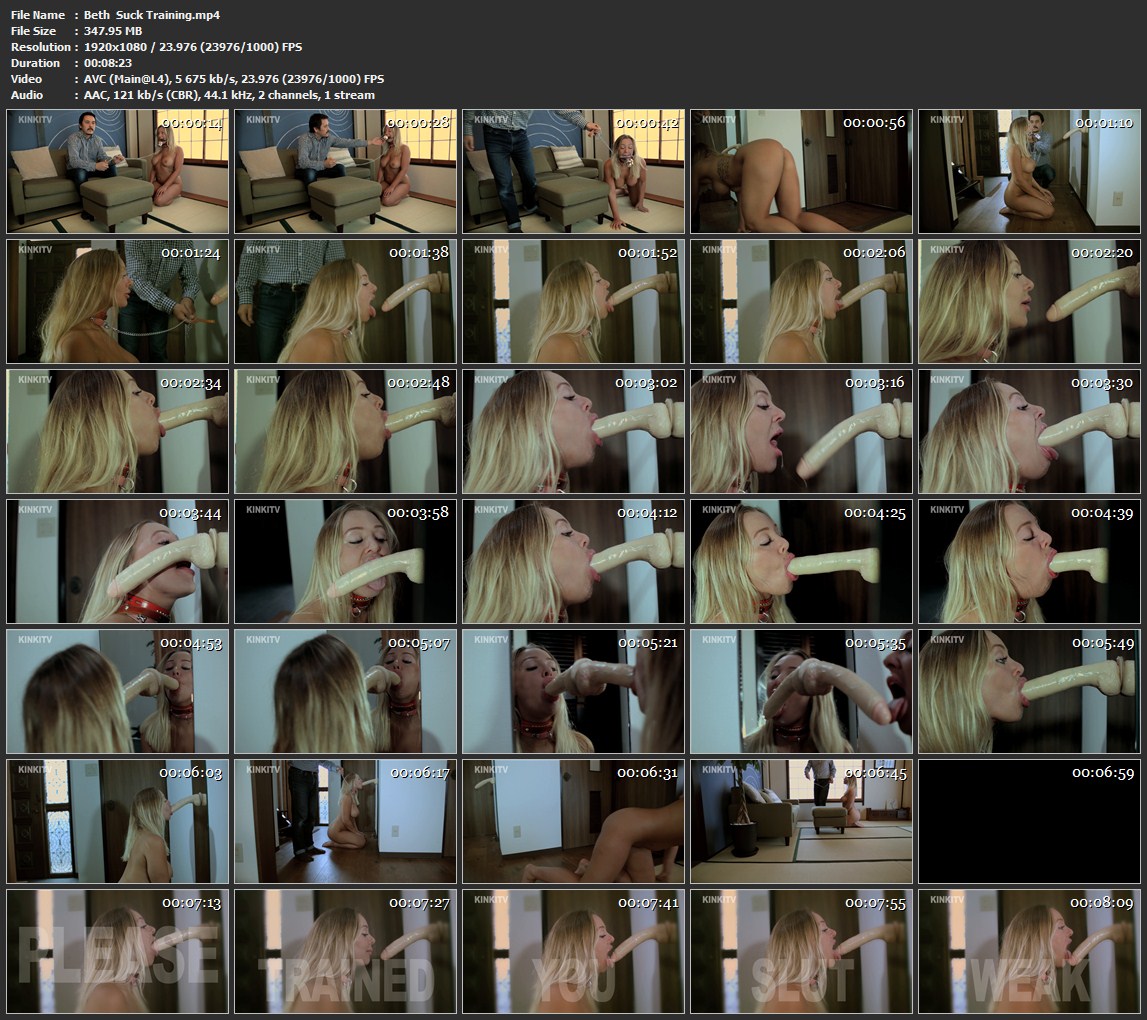Click the Duration value 00:08:23

[x=112, y=63]
